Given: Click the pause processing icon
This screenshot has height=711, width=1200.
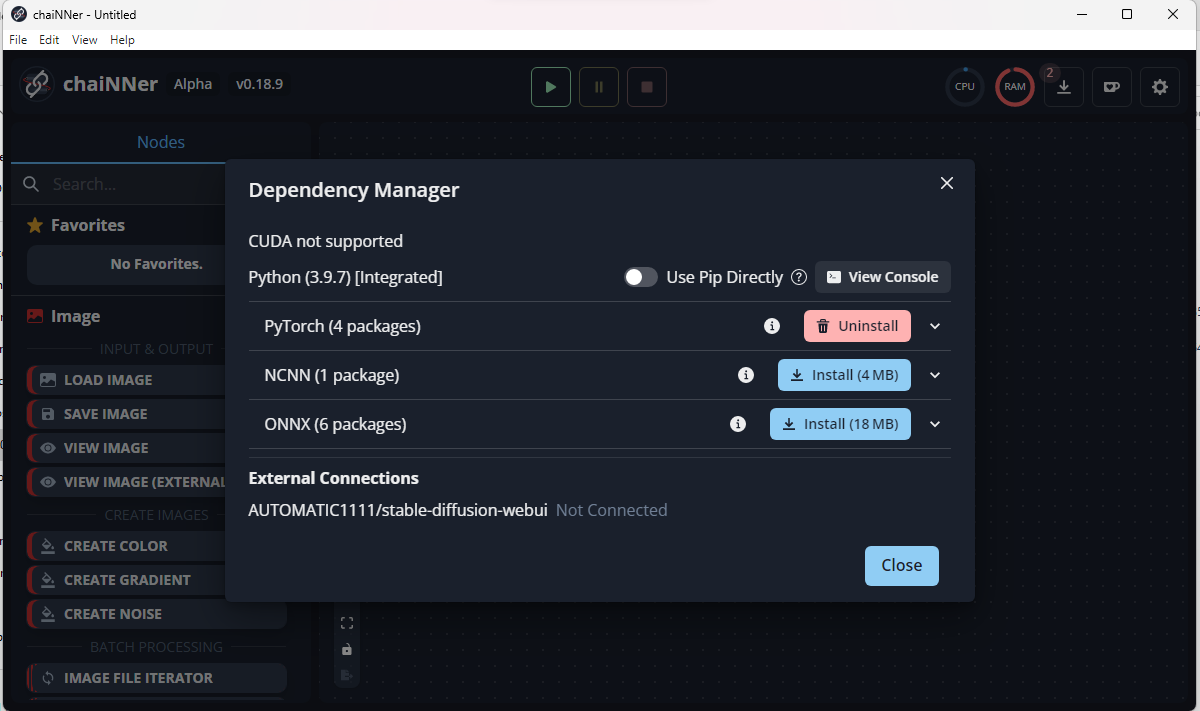Looking at the screenshot, I should pyautogui.click(x=598, y=87).
